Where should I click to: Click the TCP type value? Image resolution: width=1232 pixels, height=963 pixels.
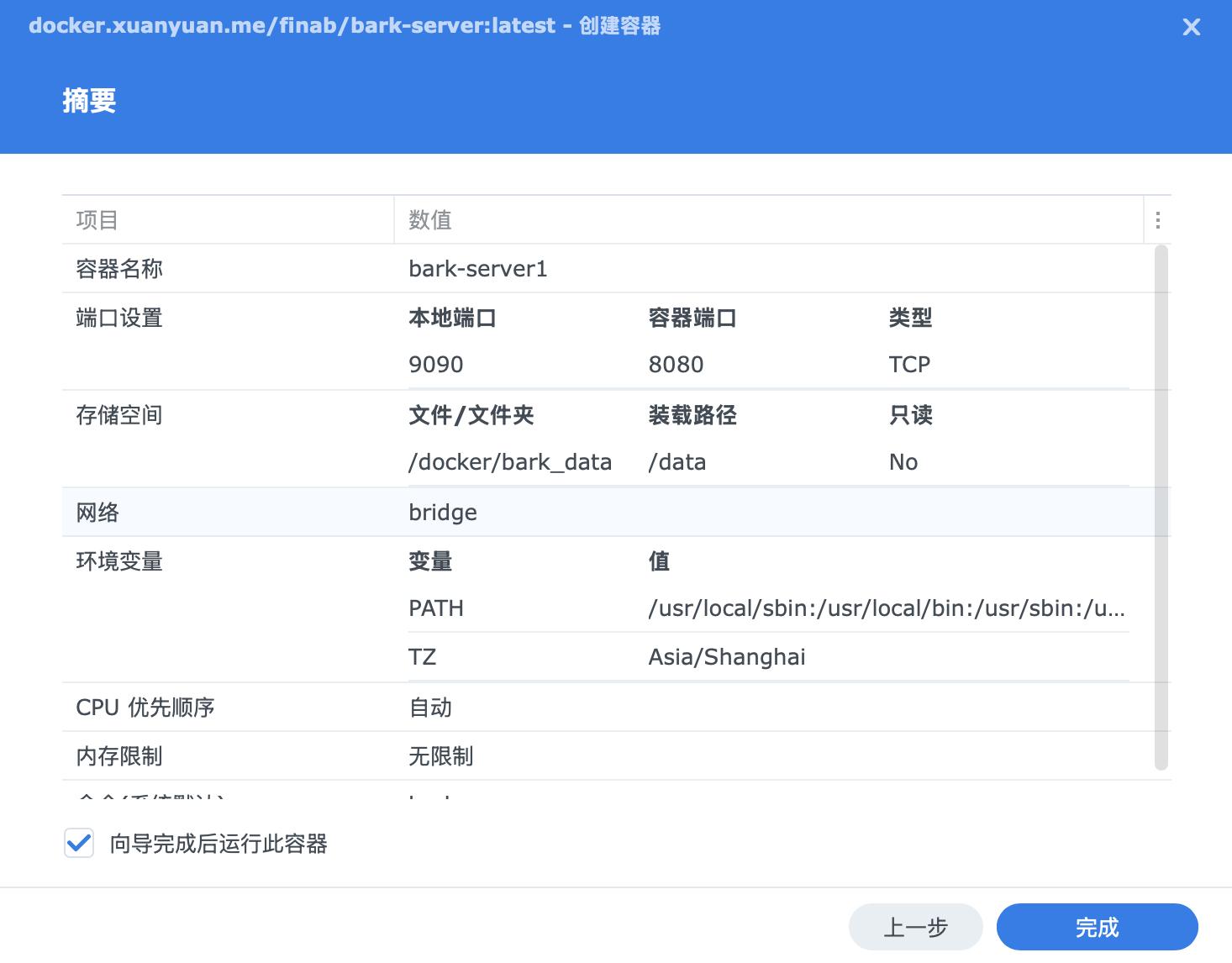910,365
